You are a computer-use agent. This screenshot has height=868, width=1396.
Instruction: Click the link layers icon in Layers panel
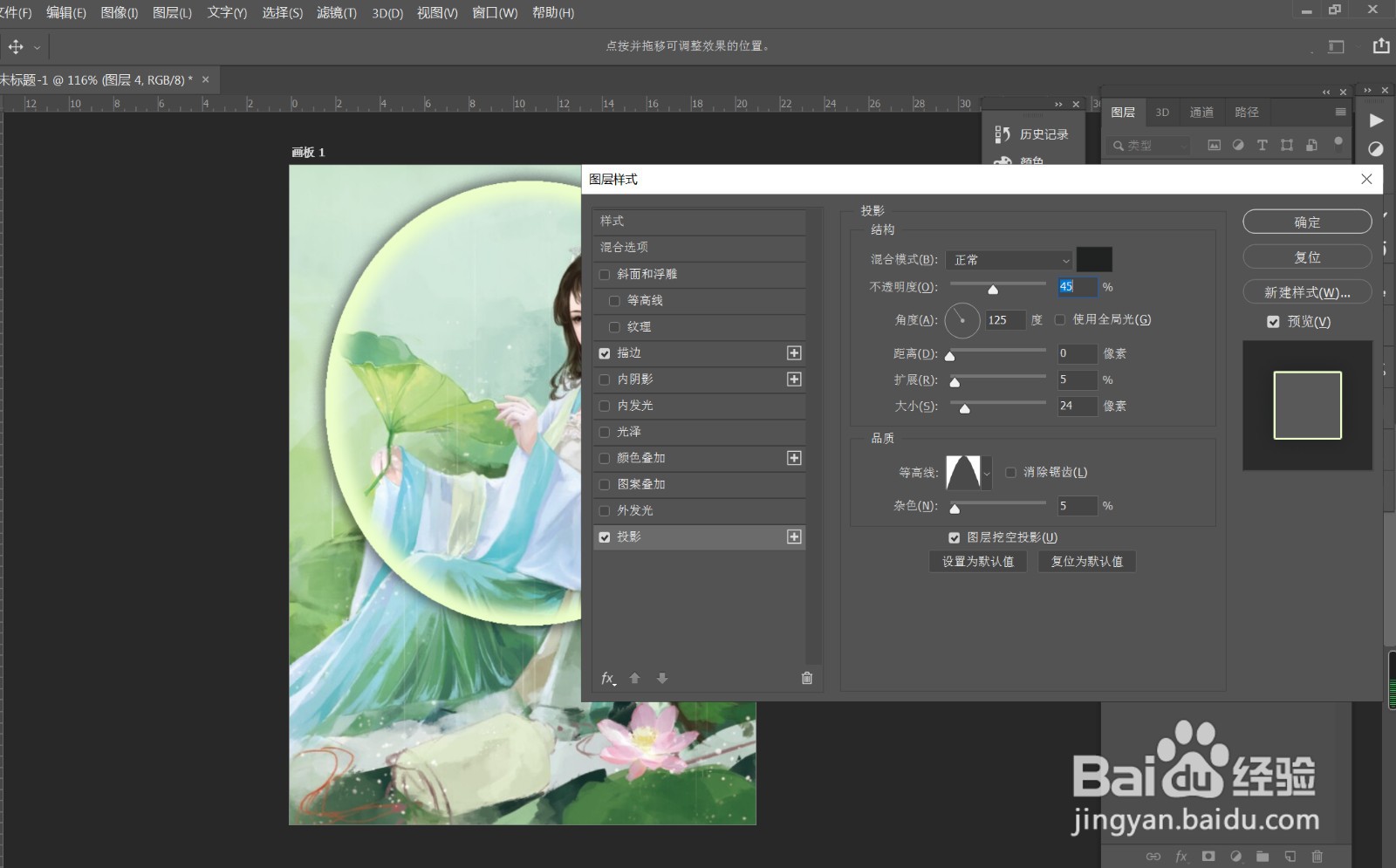tap(1153, 857)
